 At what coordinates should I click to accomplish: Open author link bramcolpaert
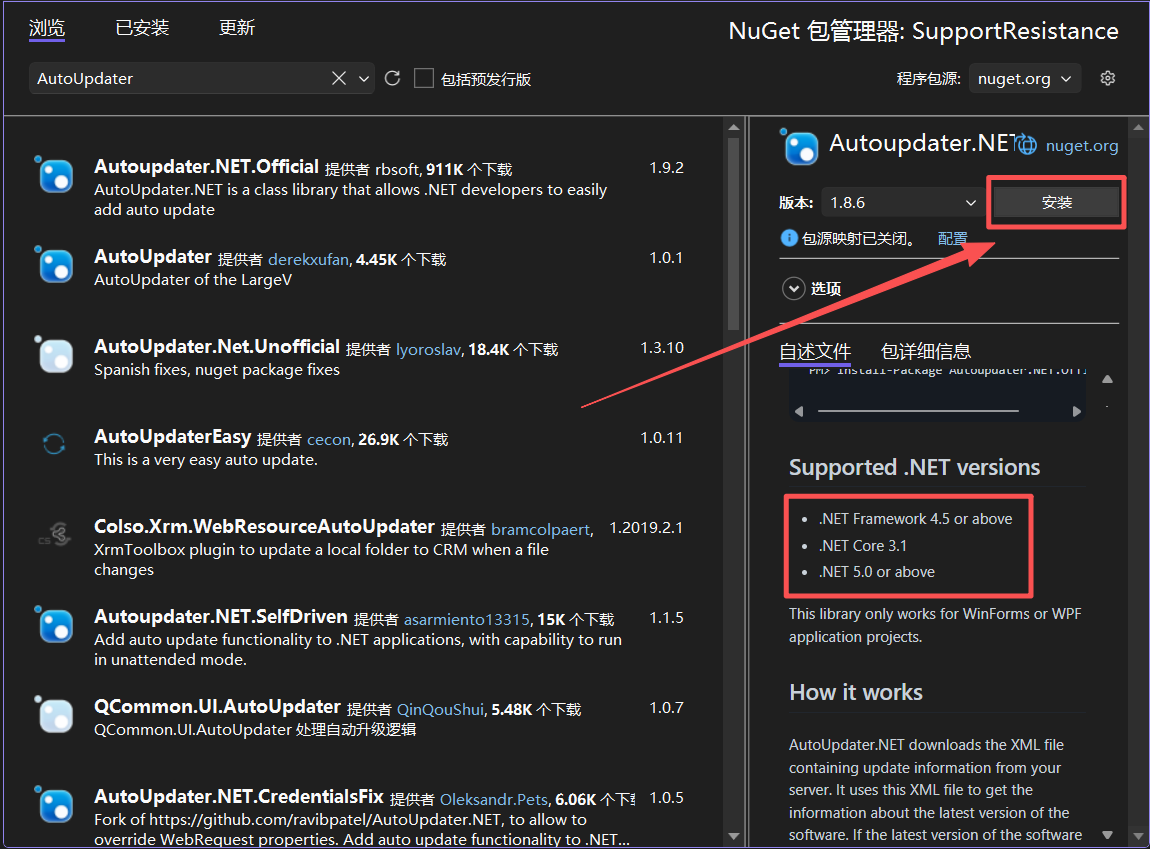point(541,529)
